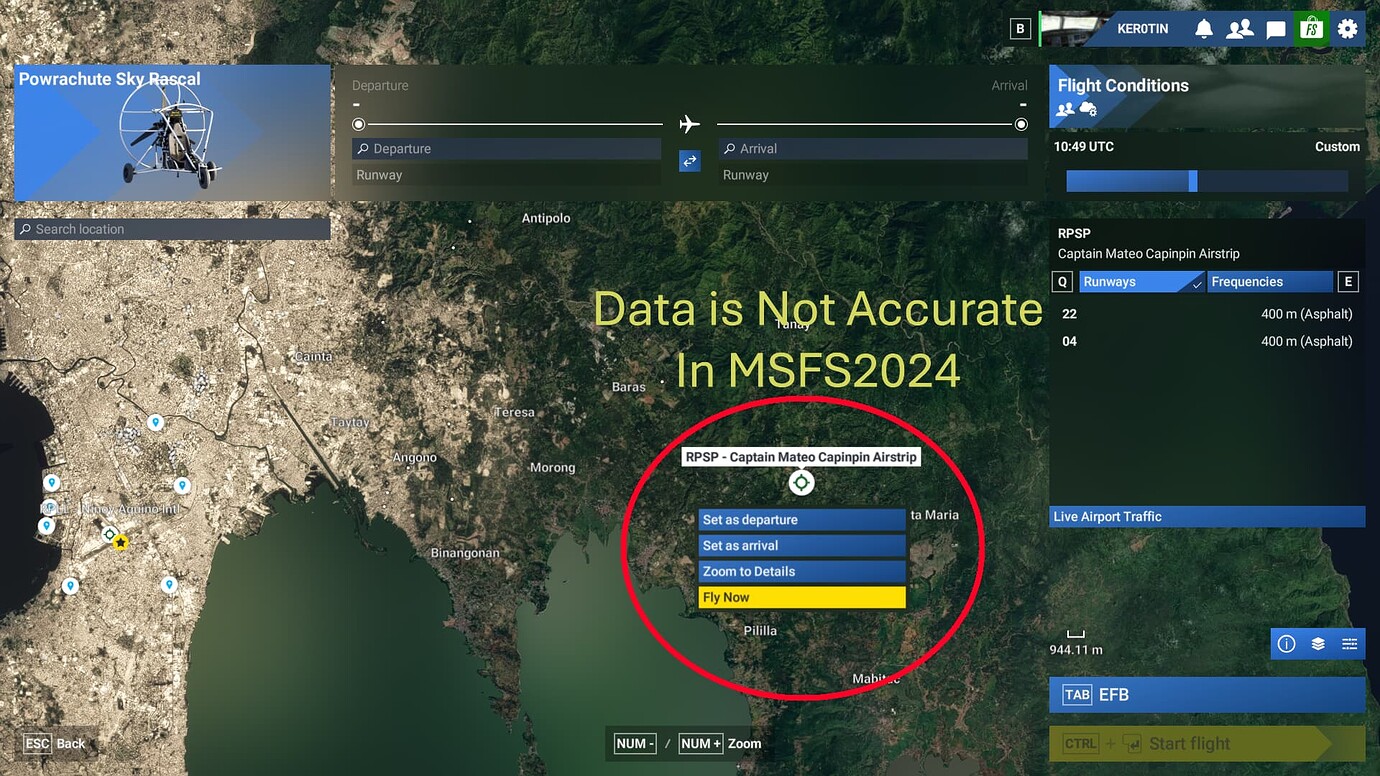This screenshot has height=776, width=1380.
Task: Select the Arrival endpoint radio circle
Action: (1020, 124)
